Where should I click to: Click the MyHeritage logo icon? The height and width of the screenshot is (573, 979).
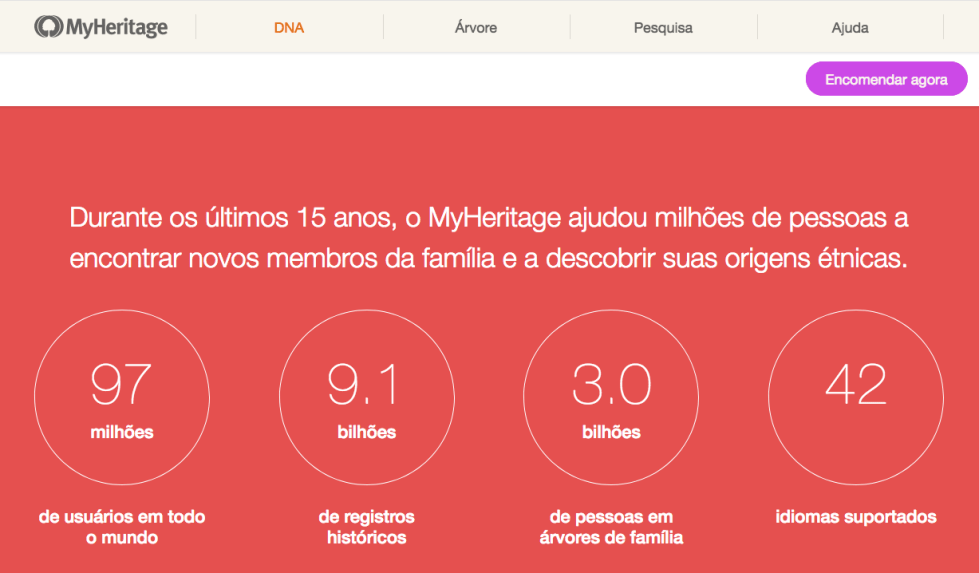coord(48,27)
